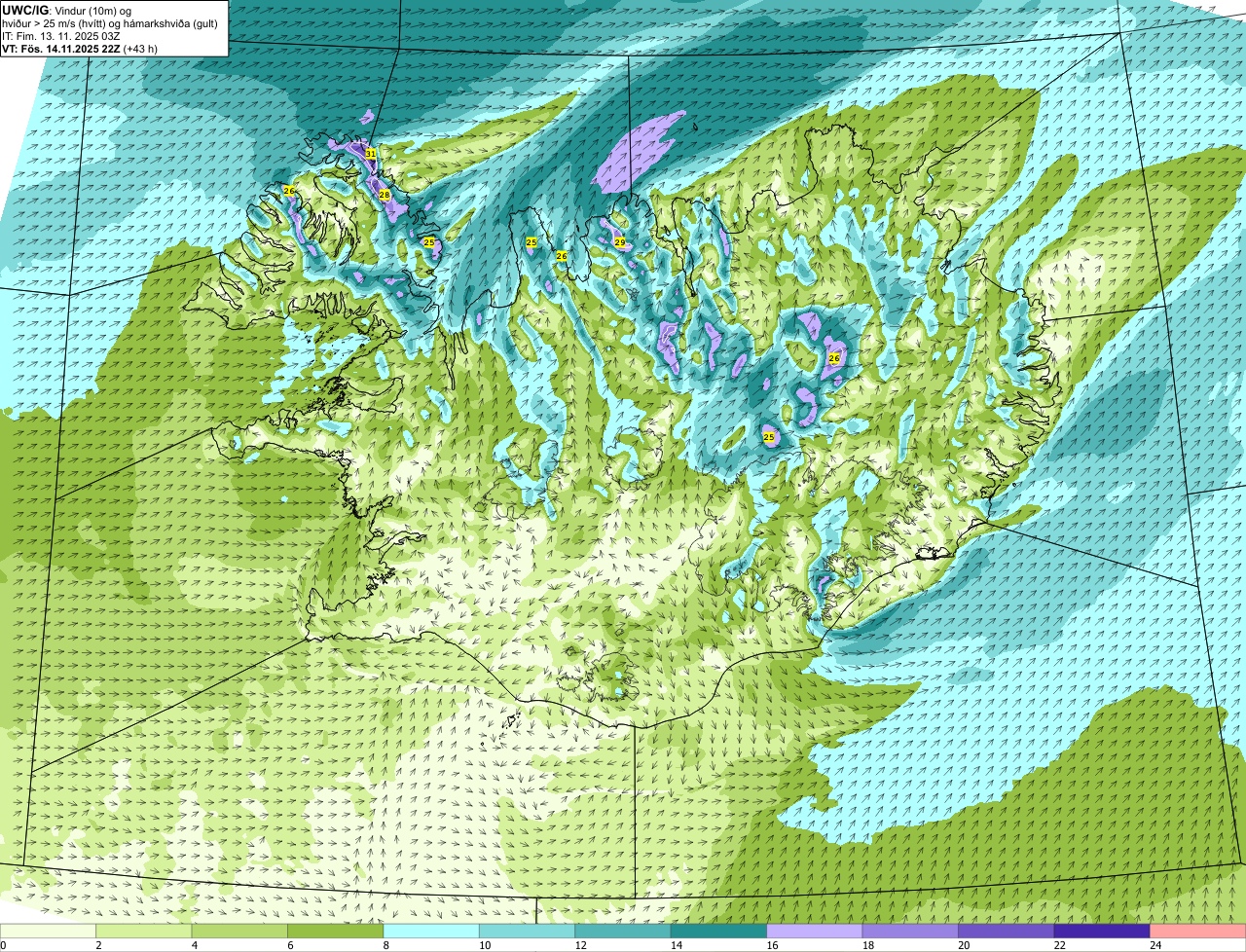1246x952 pixels.
Task: Click the yellow gust label 29
Action: (x=619, y=242)
